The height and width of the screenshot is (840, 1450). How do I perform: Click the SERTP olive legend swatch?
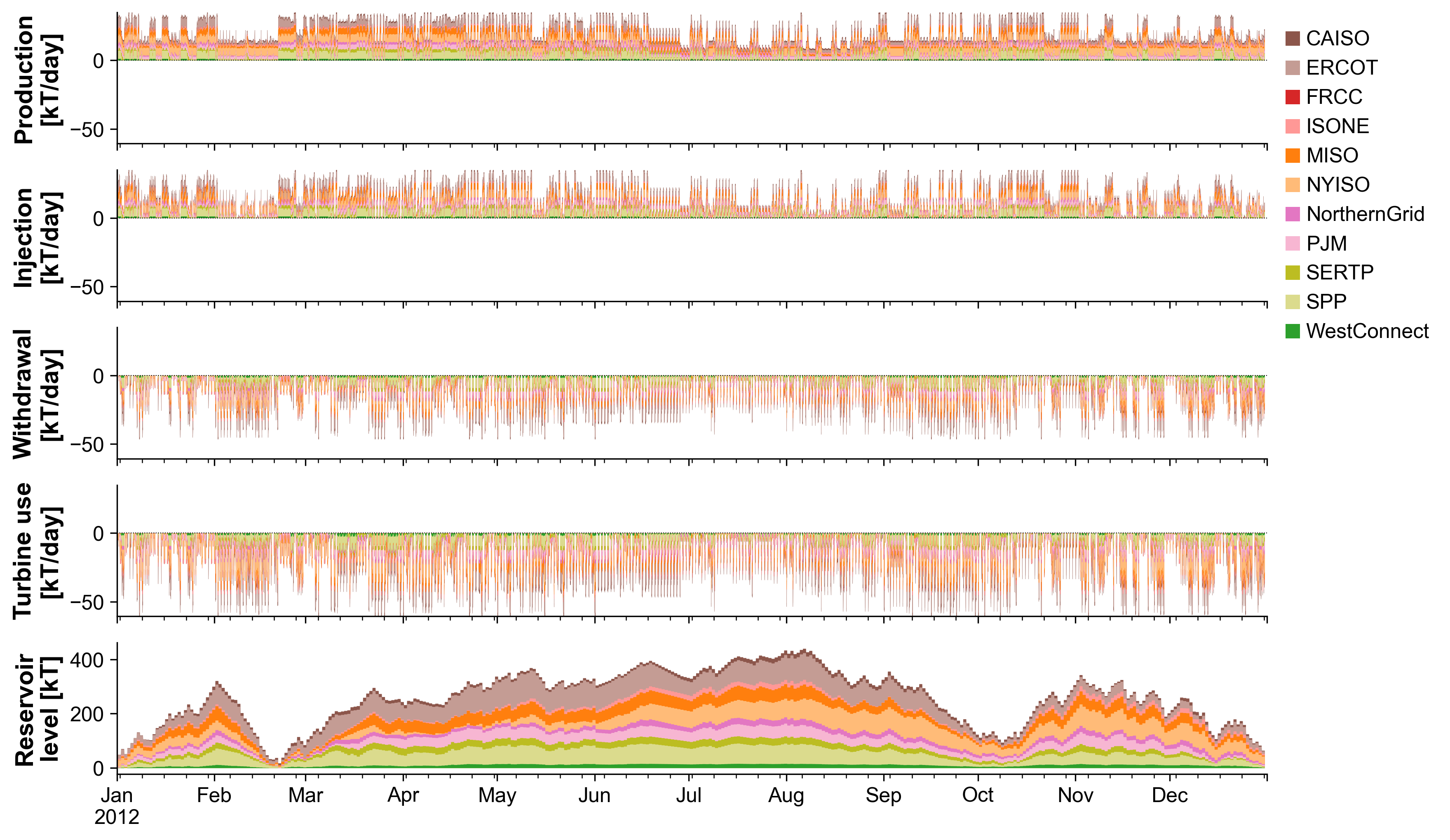[x=1292, y=273]
